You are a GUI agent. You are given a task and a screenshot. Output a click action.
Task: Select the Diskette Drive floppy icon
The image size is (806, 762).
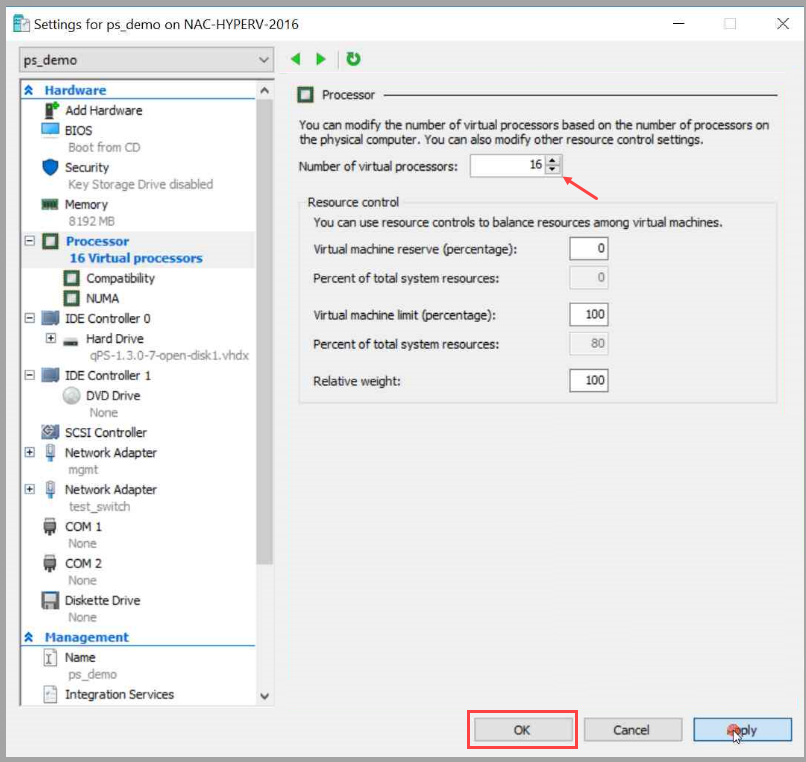tap(51, 600)
